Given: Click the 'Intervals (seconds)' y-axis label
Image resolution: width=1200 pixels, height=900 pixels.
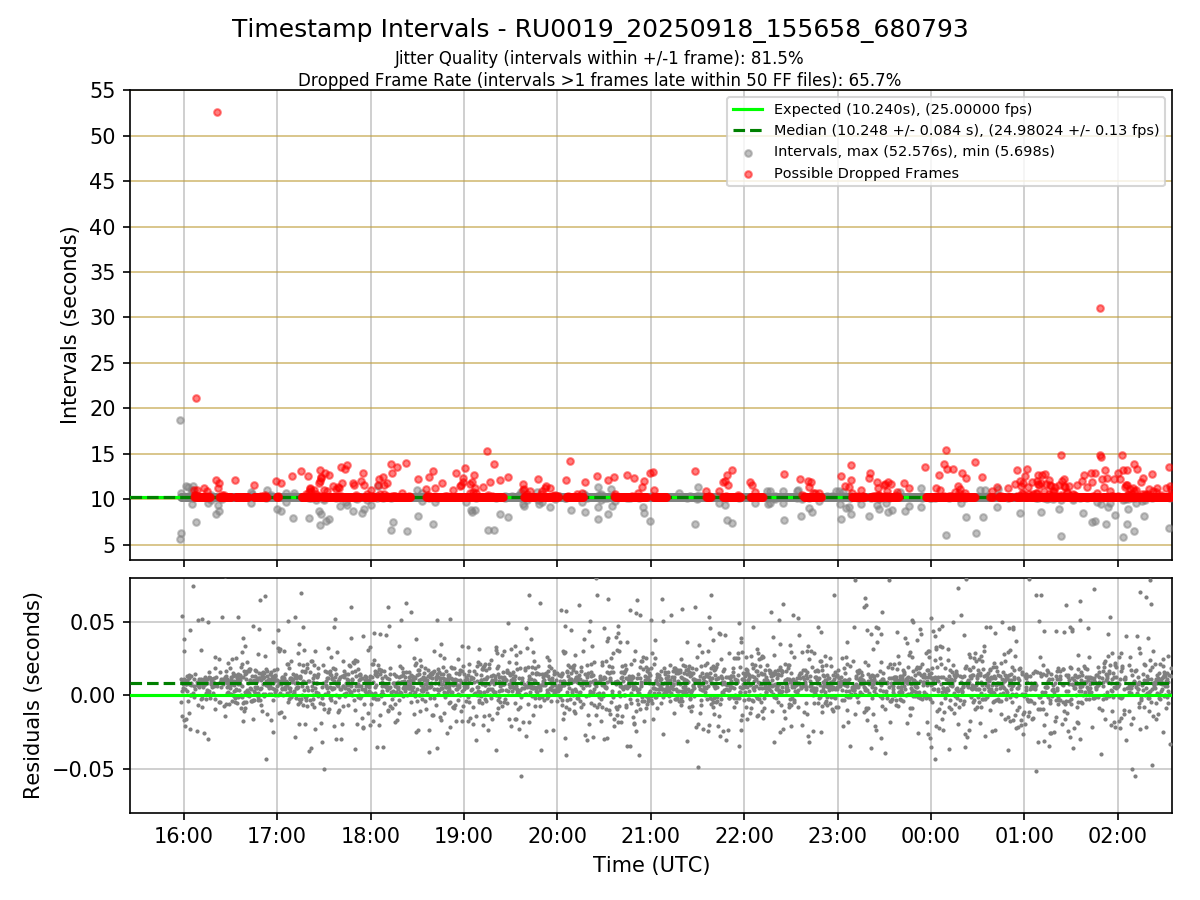Looking at the screenshot, I should point(70,325).
